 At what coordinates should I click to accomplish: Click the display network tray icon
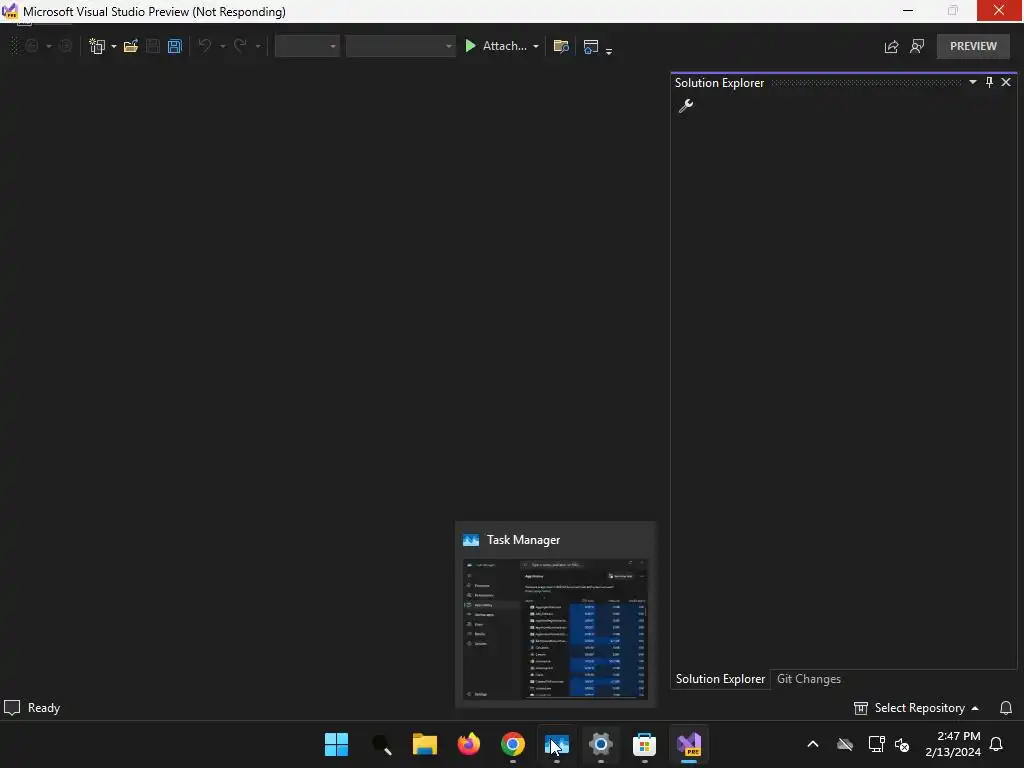pyautogui.click(x=876, y=744)
